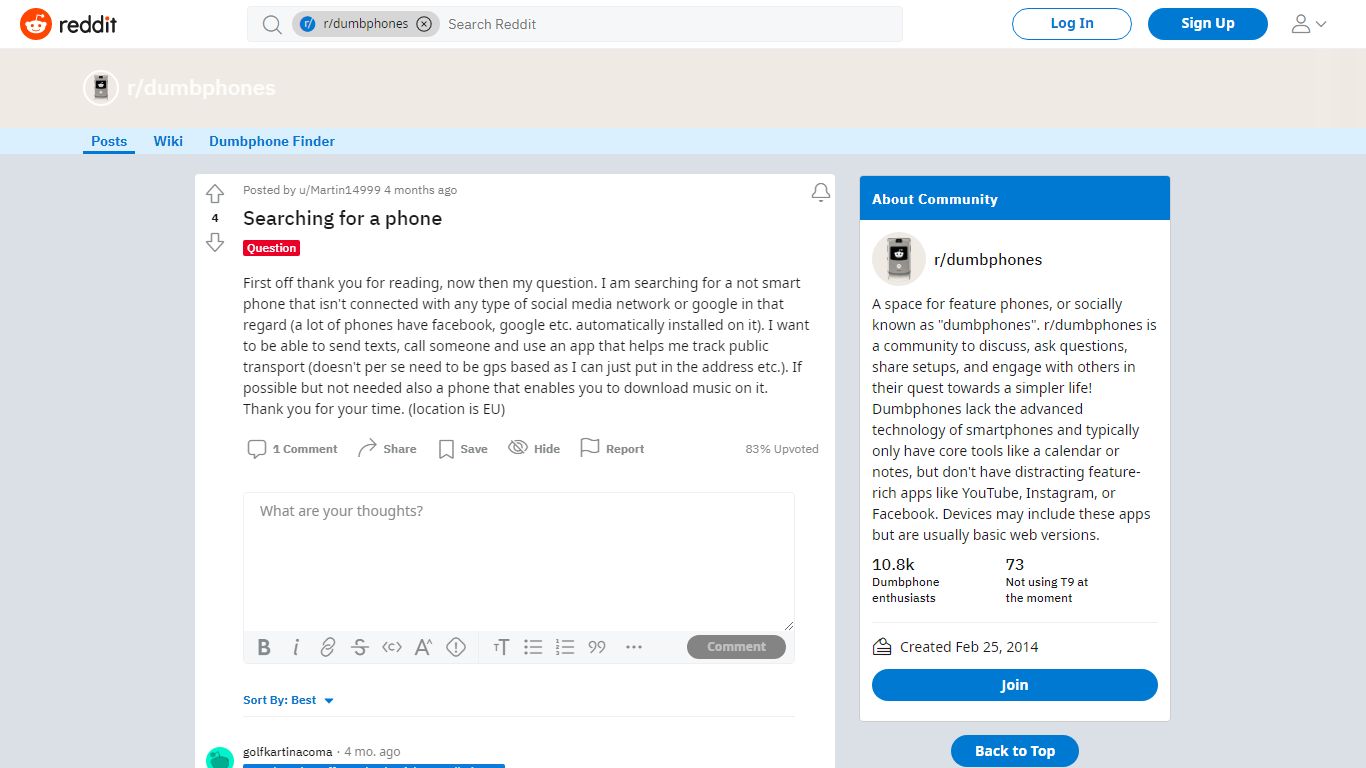This screenshot has width=1366, height=768.
Task: Insert inline code formatting
Action: click(392, 647)
